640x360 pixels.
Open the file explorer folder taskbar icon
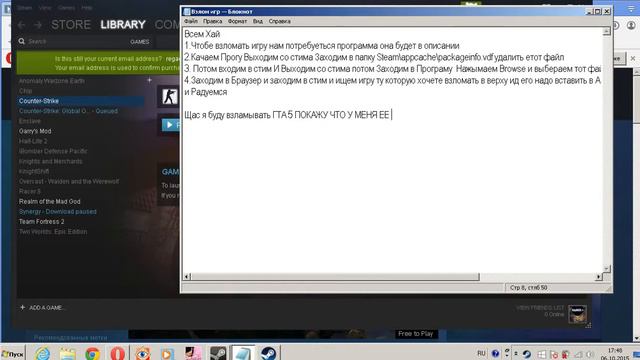coord(67,353)
